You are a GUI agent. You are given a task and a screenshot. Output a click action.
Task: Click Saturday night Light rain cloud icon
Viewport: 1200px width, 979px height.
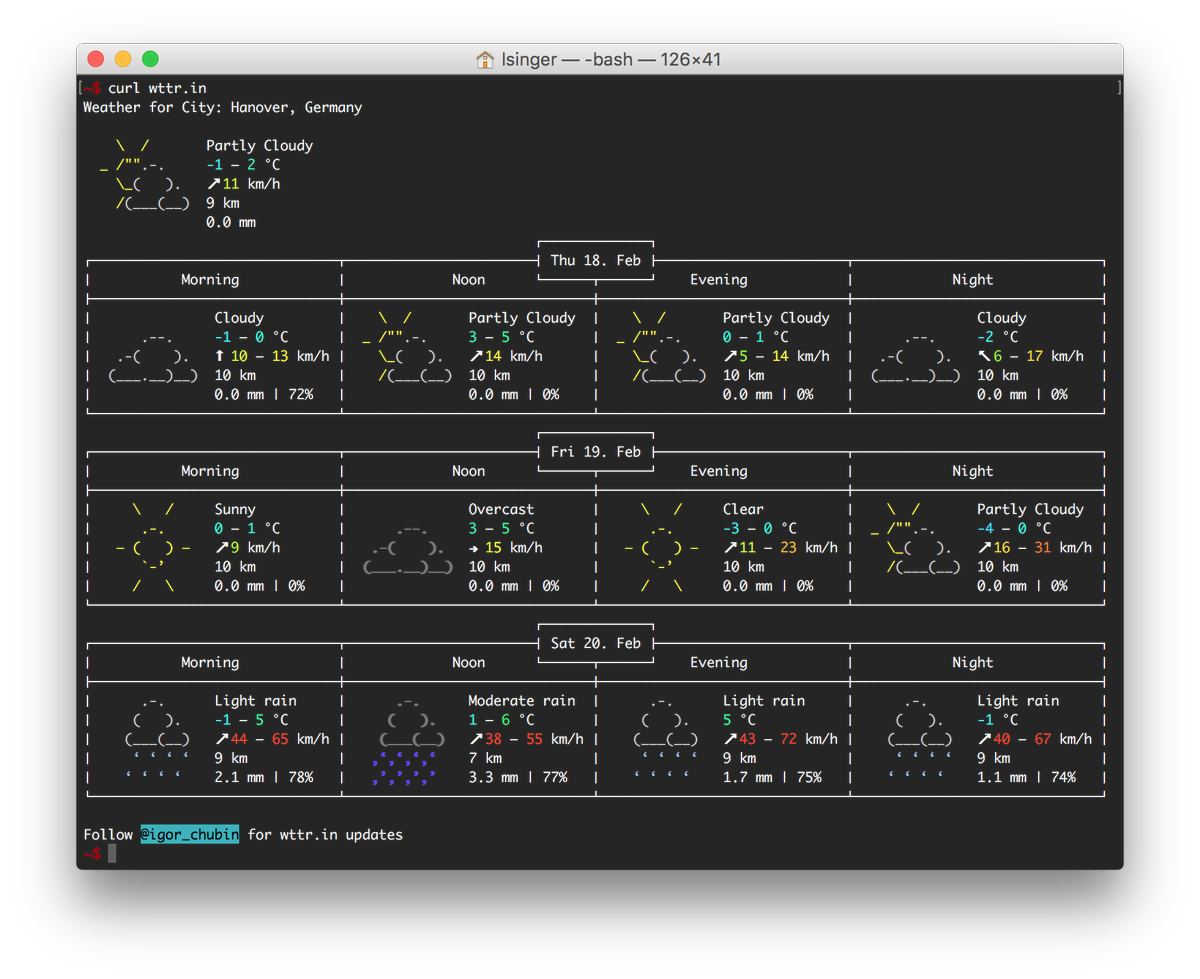coord(920,739)
